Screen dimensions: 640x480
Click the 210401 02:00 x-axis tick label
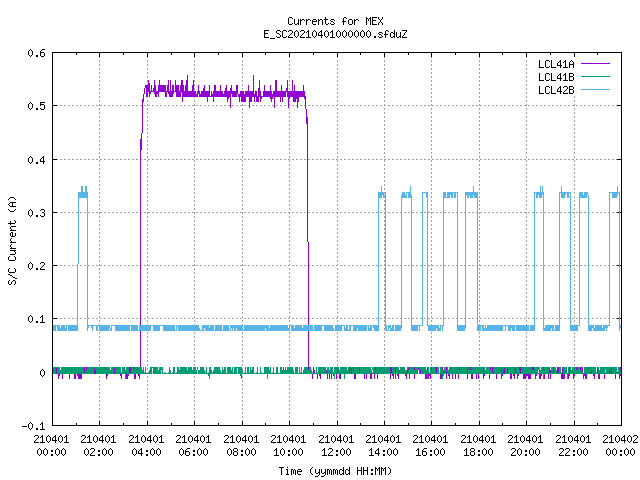(98, 446)
